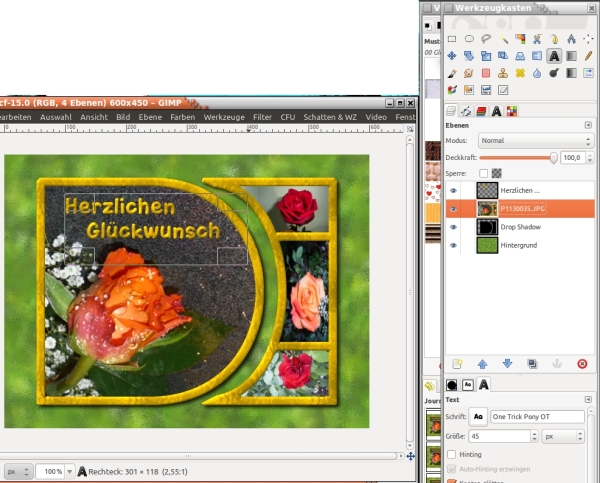
Task: Duplicate the selected layer
Action: pyautogui.click(x=532, y=364)
